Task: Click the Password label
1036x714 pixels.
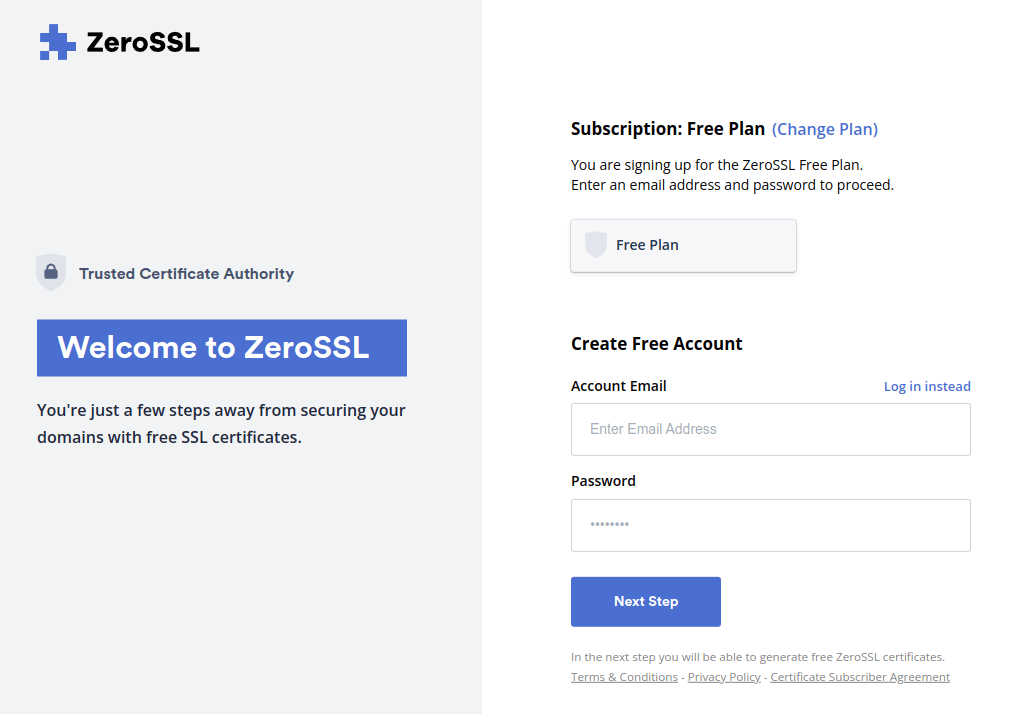Action: tap(603, 481)
